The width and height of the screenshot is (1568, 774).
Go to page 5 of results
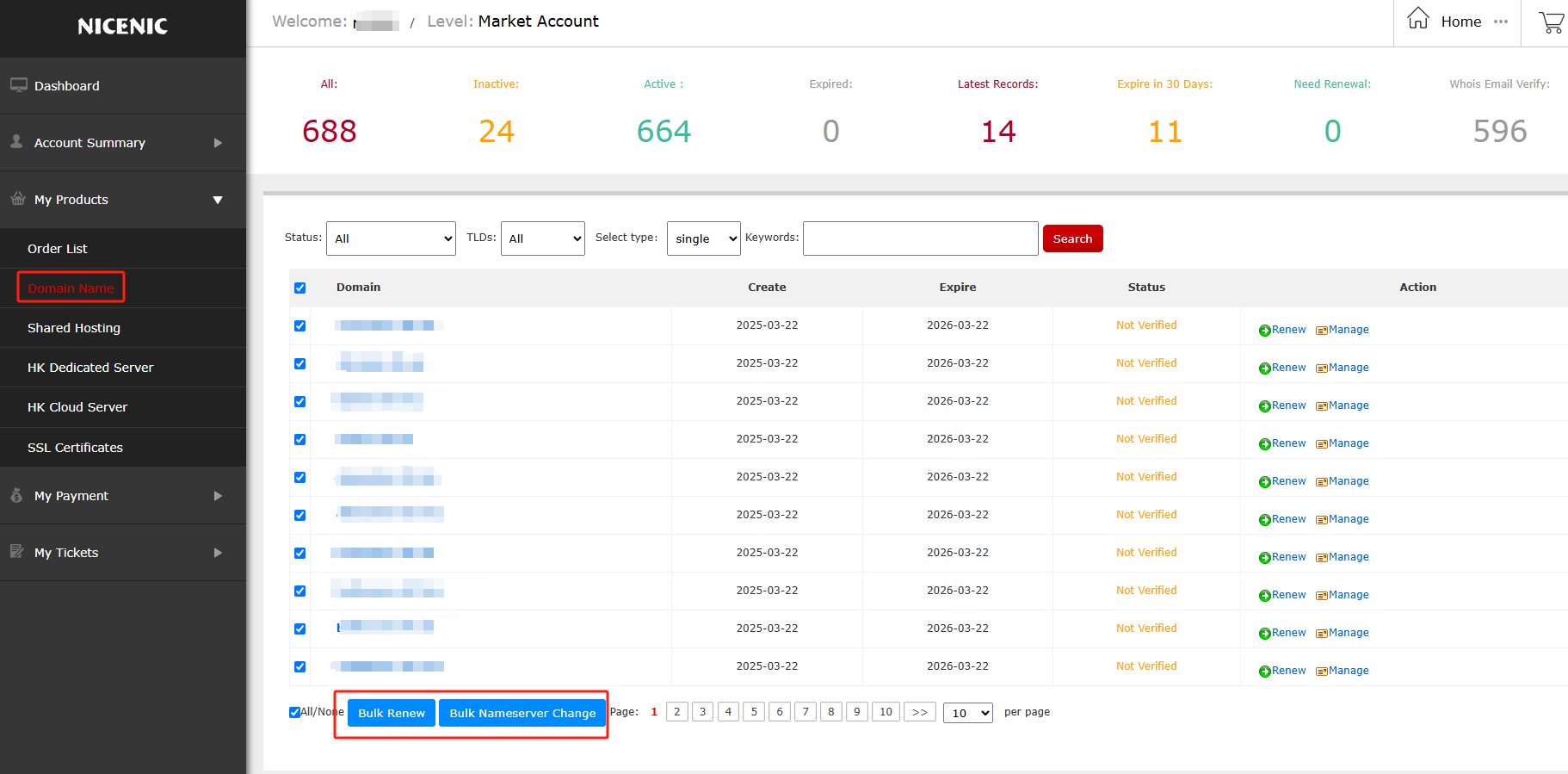(x=754, y=712)
